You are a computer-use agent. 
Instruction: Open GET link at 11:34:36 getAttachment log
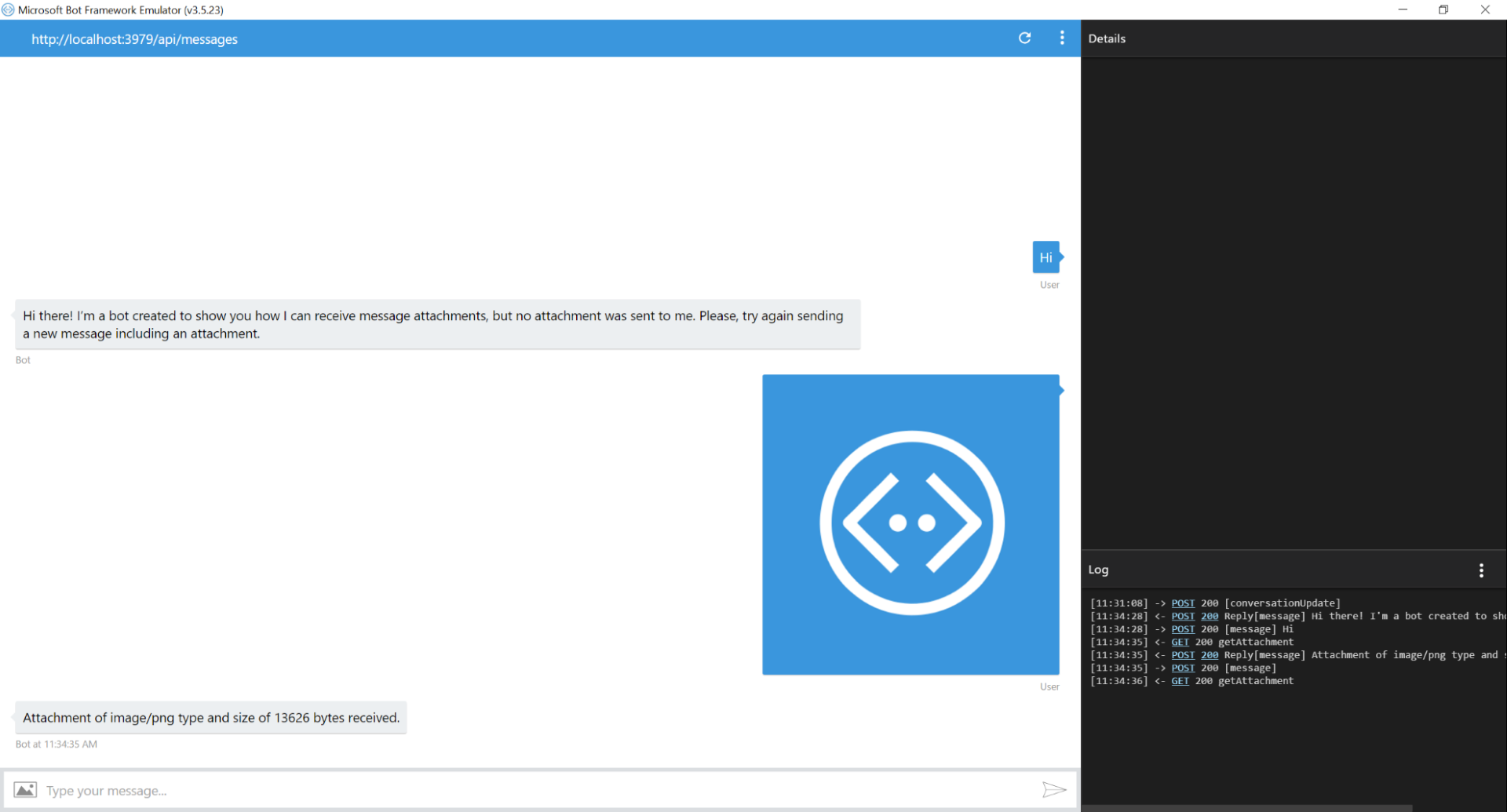[1180, 681]
